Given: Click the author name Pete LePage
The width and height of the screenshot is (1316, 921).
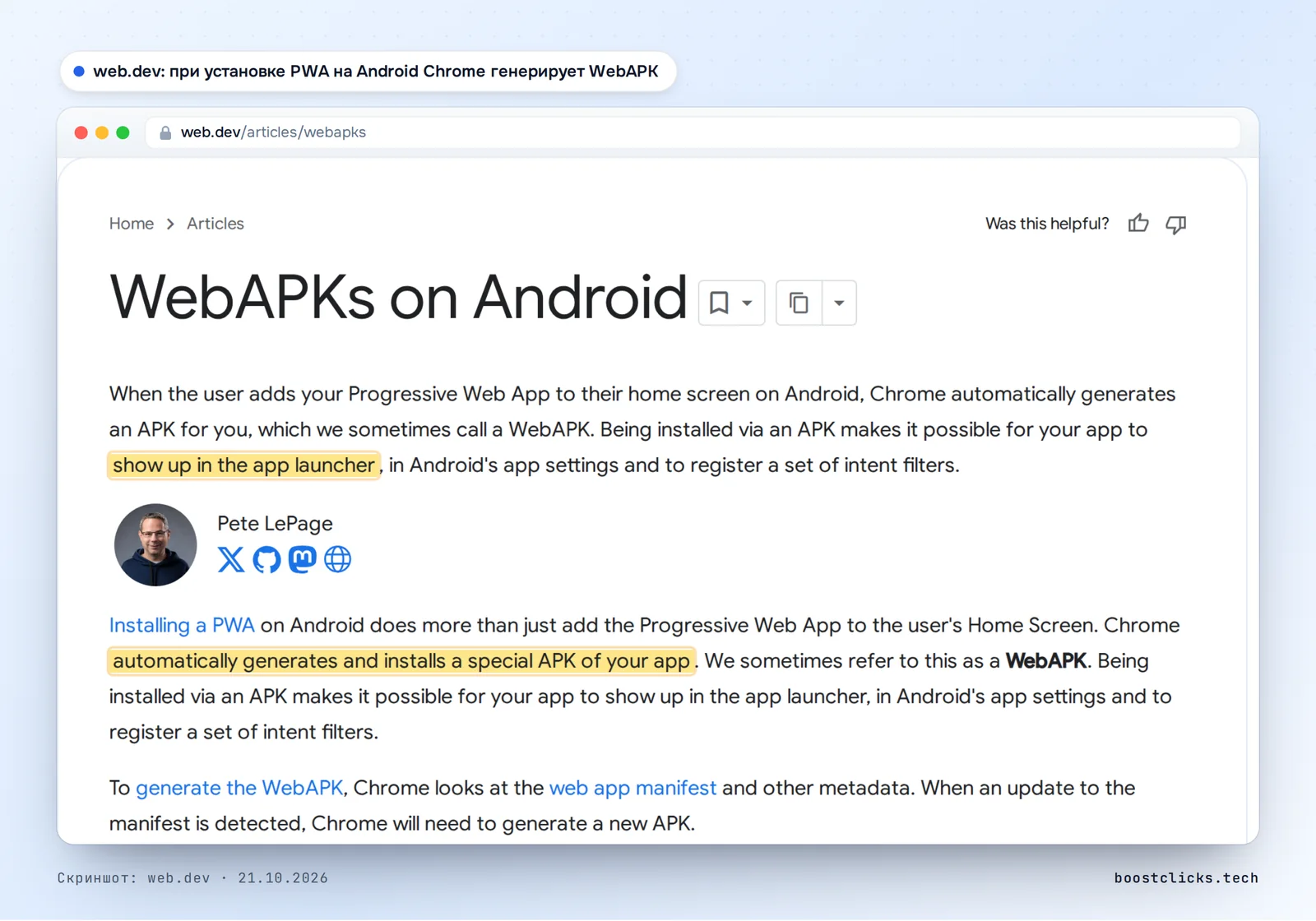Looking at the screenshot, I should click(x=275, y=523).
